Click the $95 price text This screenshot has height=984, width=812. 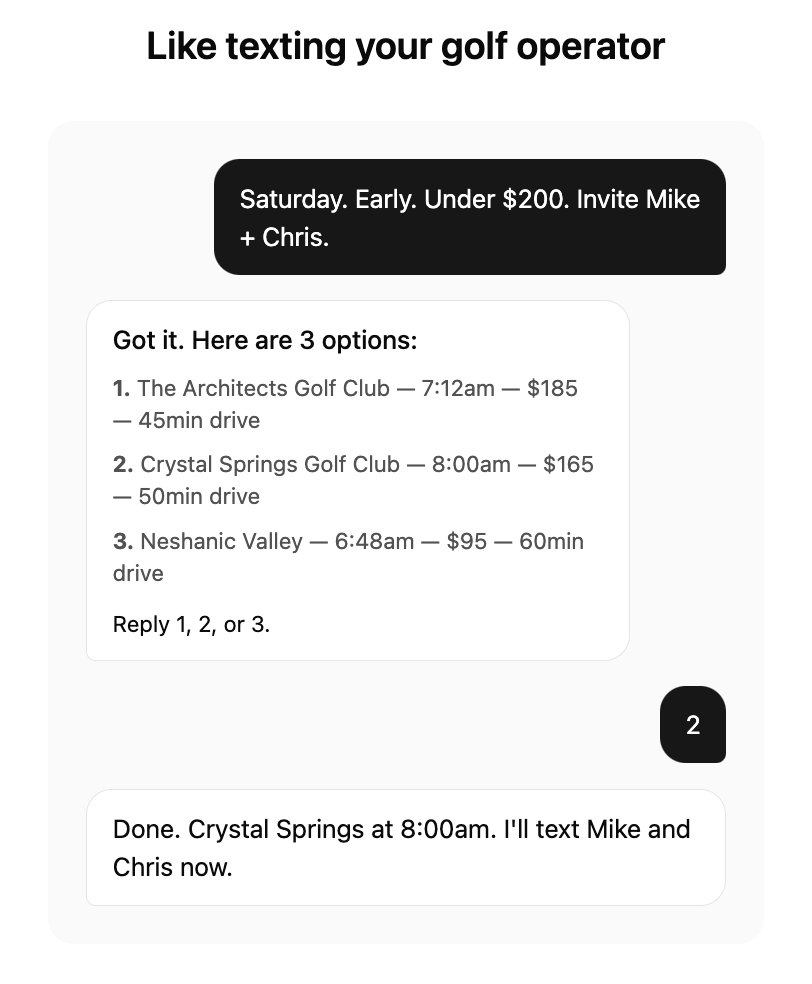click(x=467, y=542)
